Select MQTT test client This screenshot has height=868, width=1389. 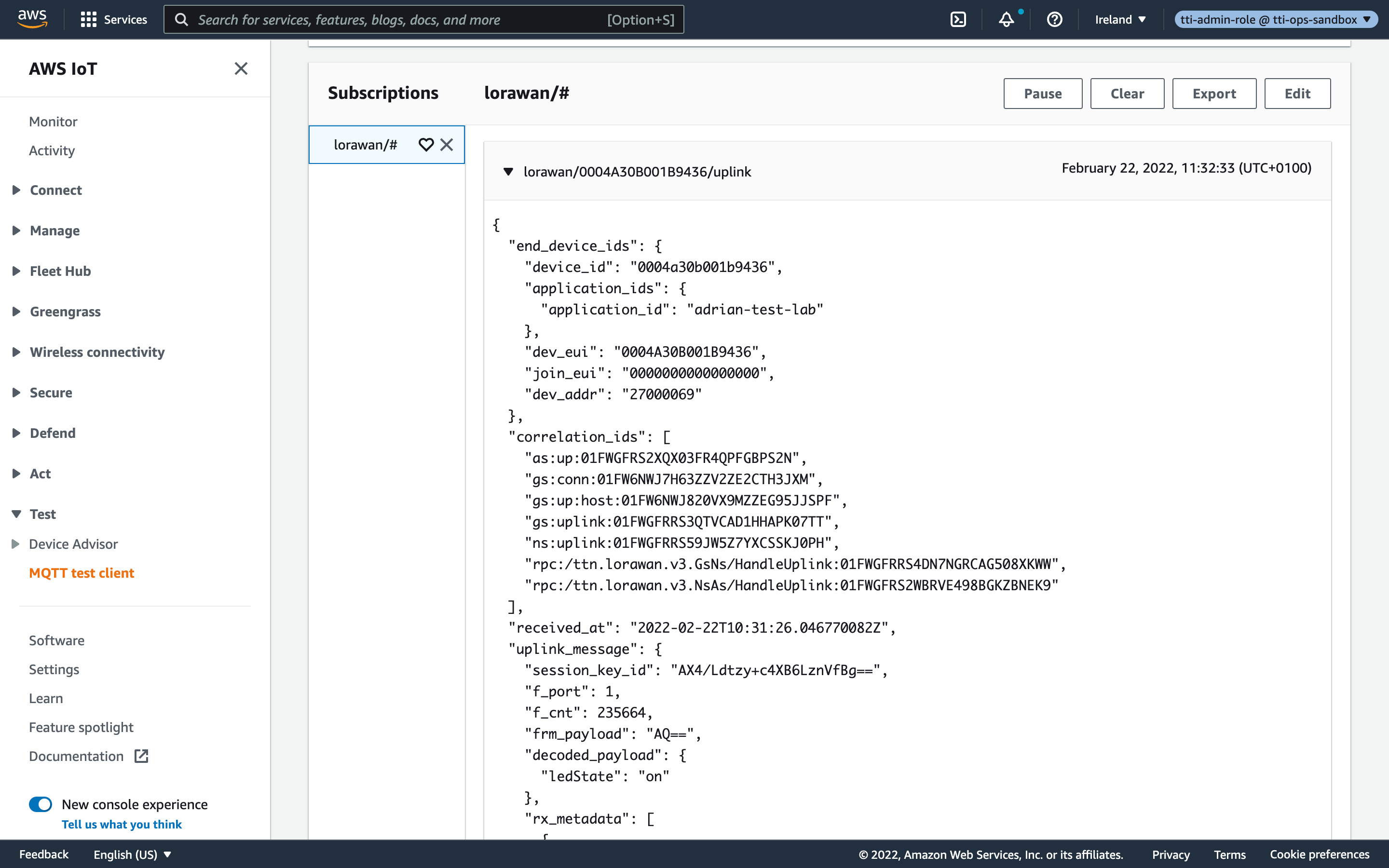tap(82, 573)
